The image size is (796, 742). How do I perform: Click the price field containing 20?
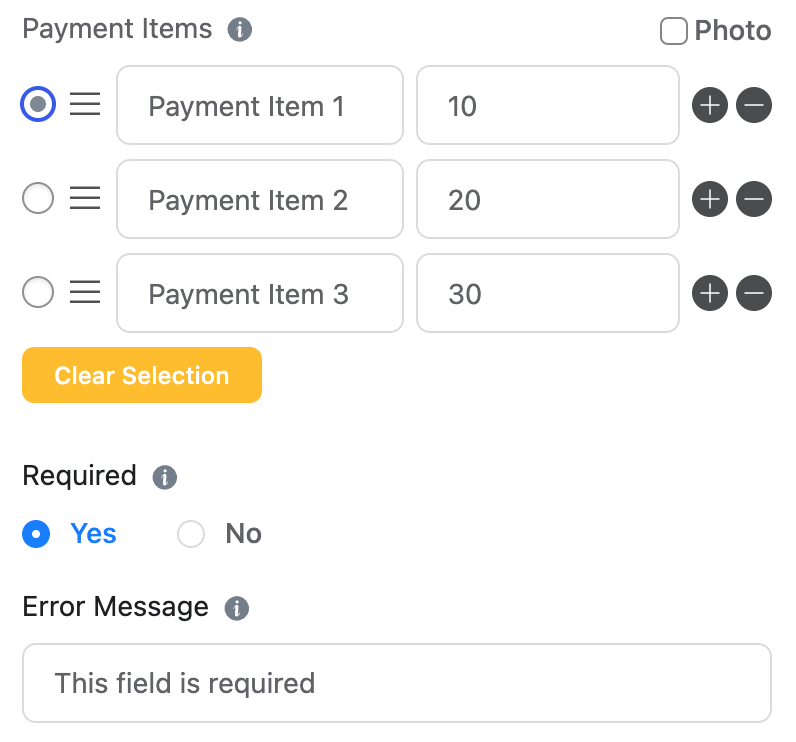(547, 200)
